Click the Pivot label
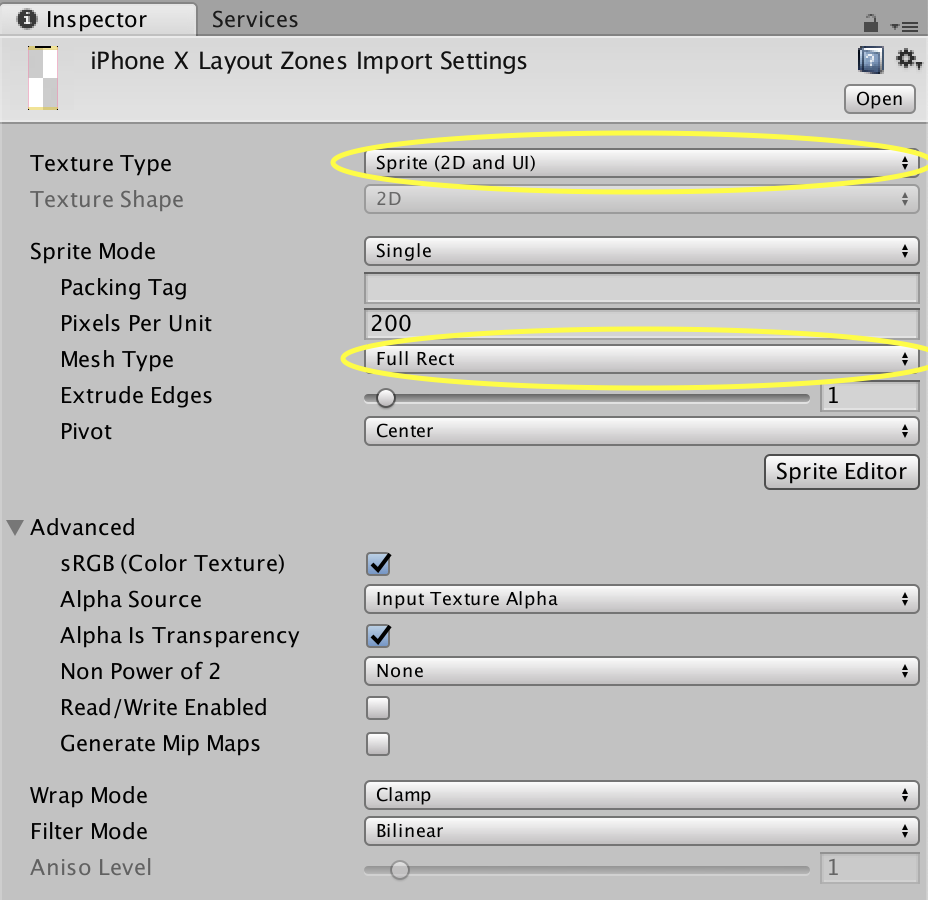The width and height of the screenshot is (928, 900). pos(86,431)
